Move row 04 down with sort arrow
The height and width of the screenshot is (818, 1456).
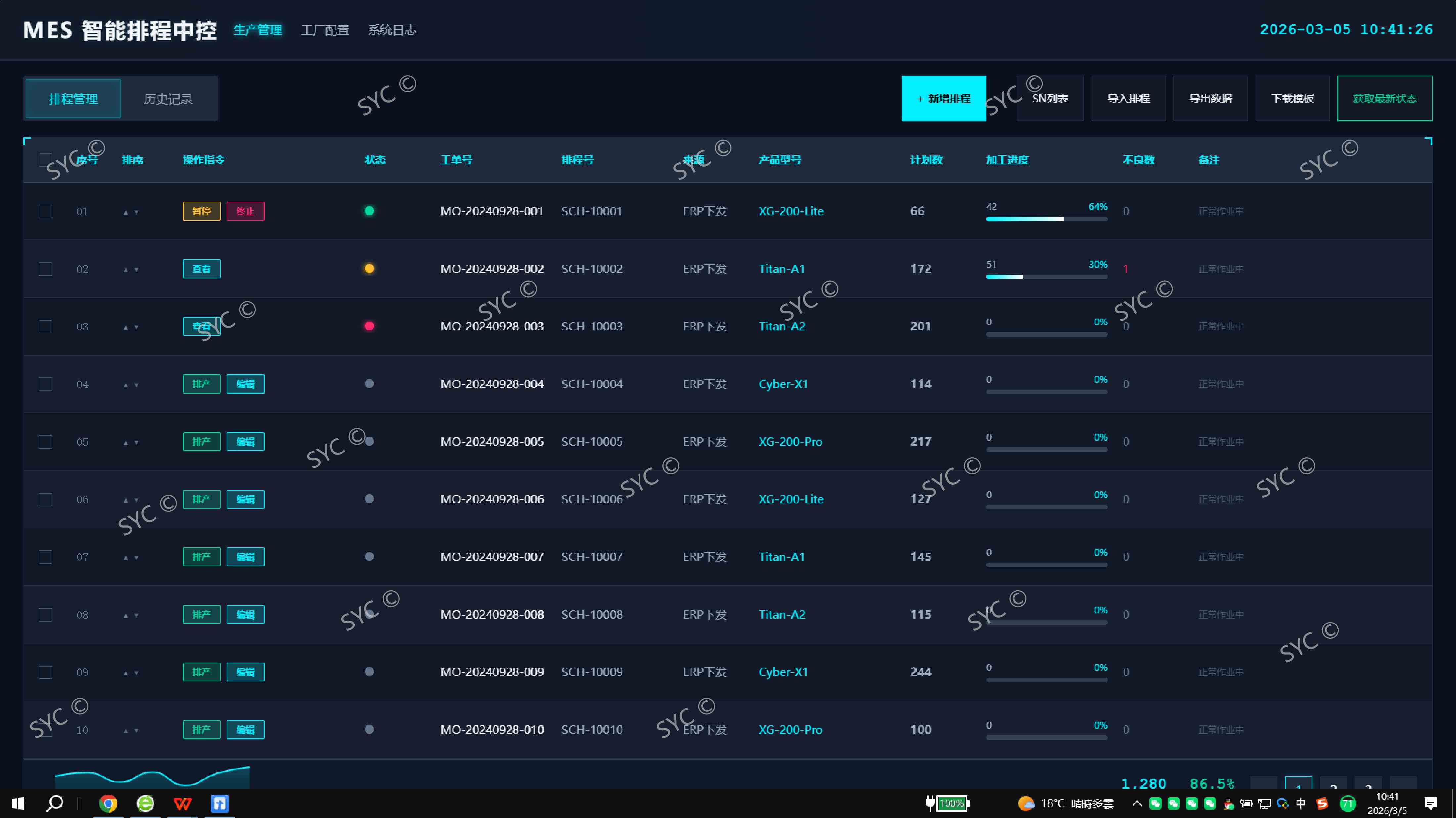click(x=136, y=385)
